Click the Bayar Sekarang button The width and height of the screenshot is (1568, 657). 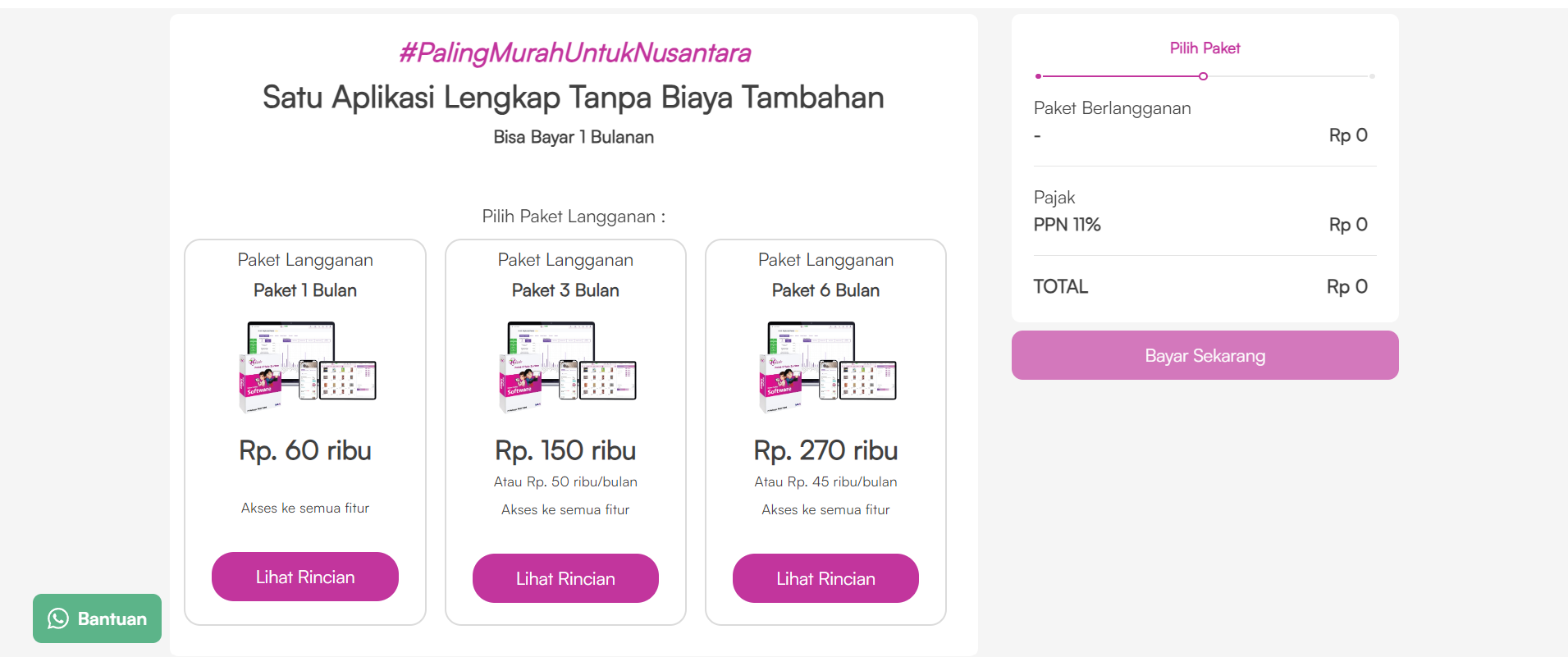(x=1205, y=355)
